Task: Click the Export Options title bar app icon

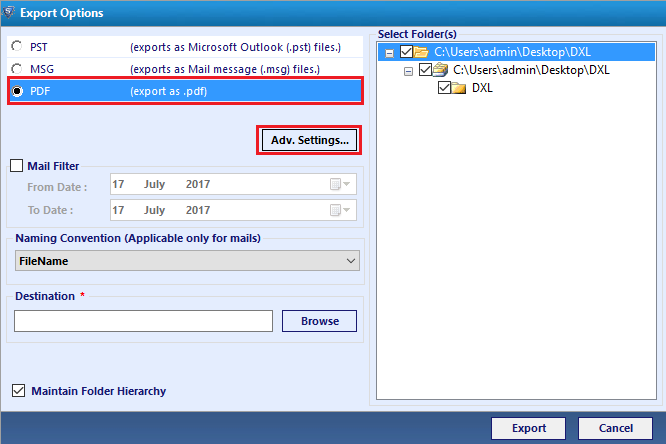Action: click(8, 12)
